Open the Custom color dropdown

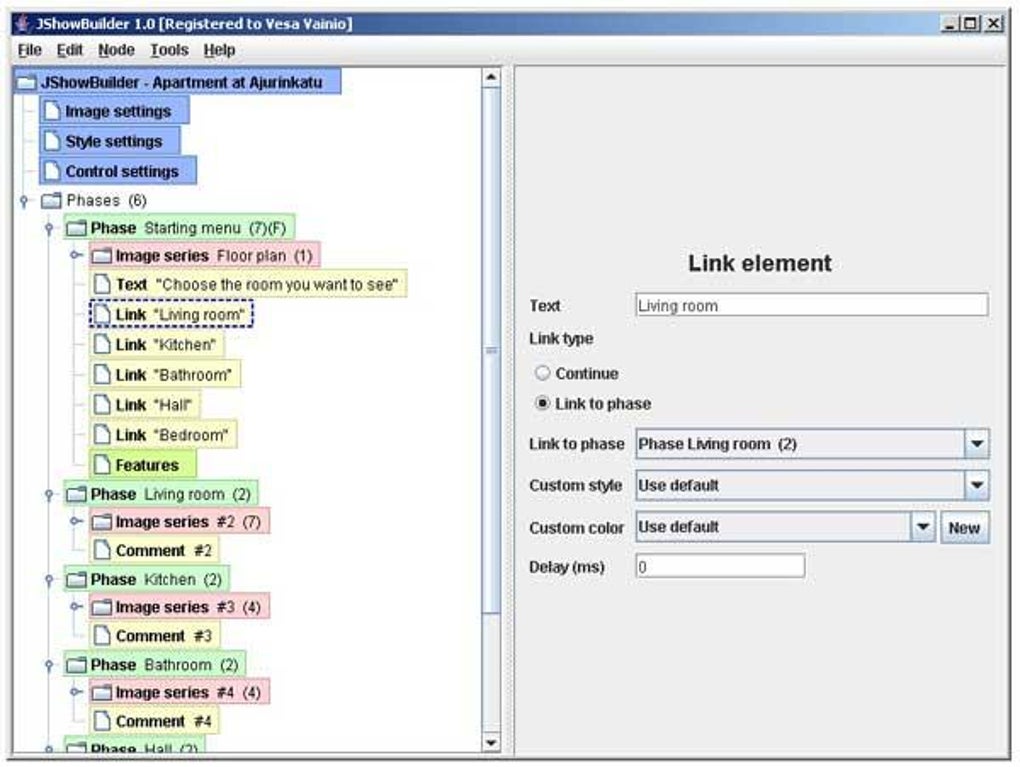pos(922,527)
